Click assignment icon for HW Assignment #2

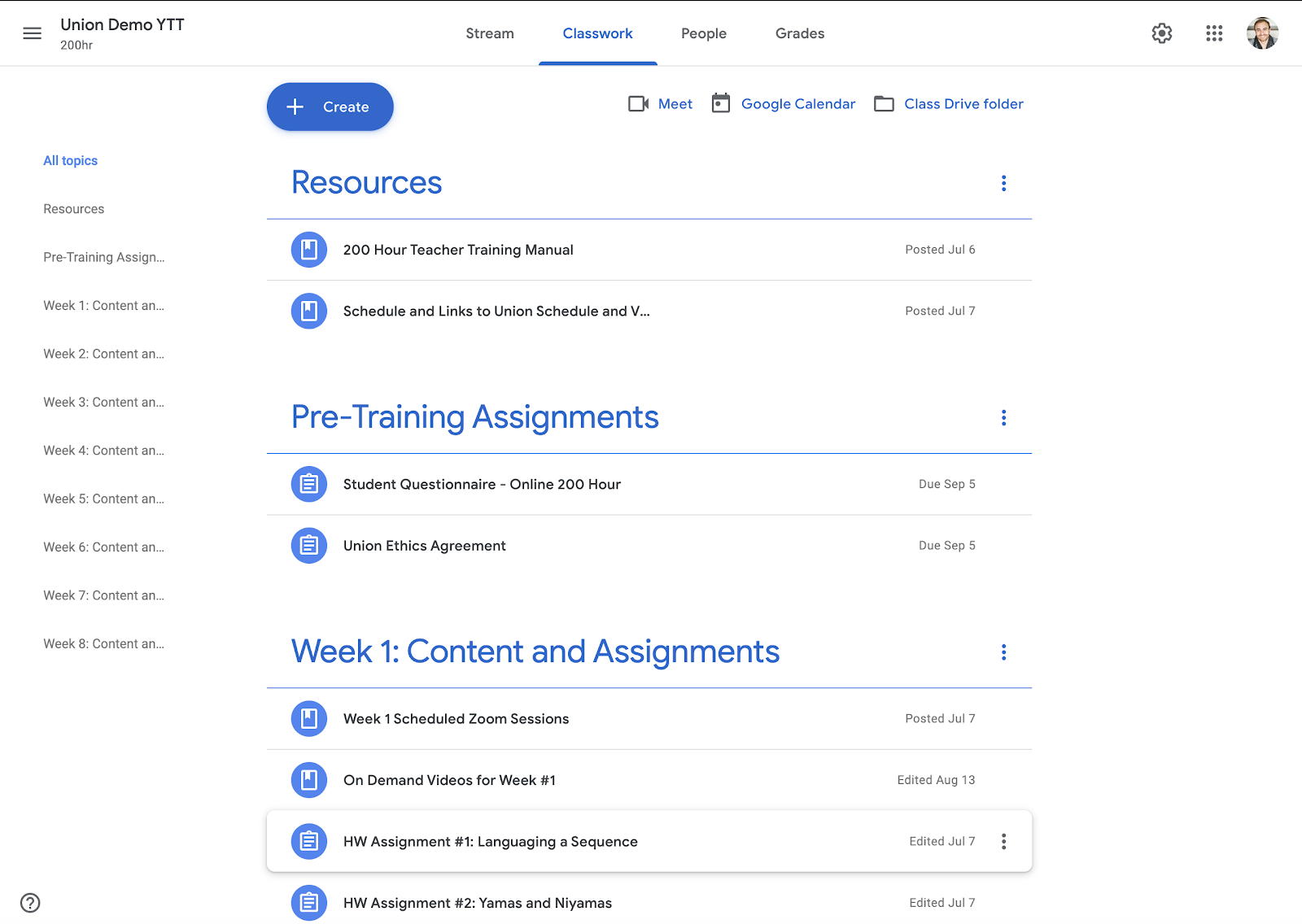(309, 903)
